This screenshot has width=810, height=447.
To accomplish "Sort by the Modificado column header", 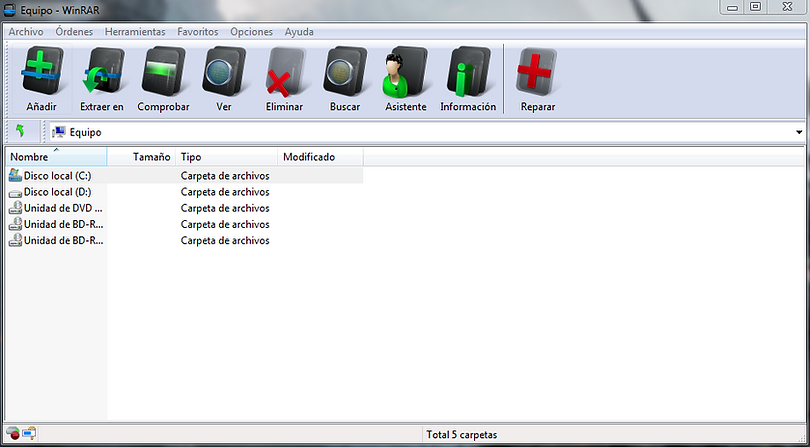I will (320, 157).
